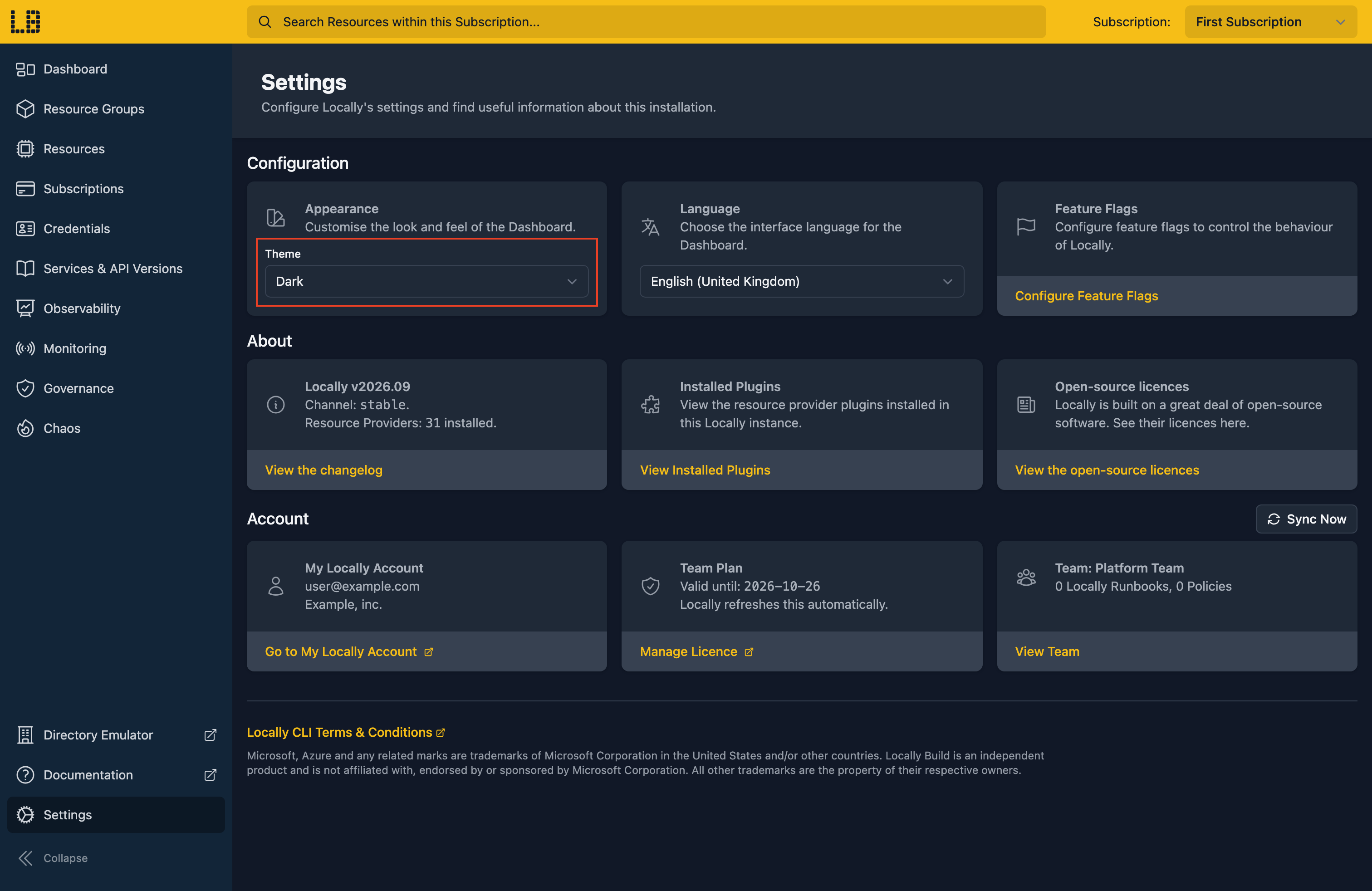The height and width of the screenshot is (891, 1372).
Task: Click the Documentation question mark icon
Action: click(x=25, y=774)
